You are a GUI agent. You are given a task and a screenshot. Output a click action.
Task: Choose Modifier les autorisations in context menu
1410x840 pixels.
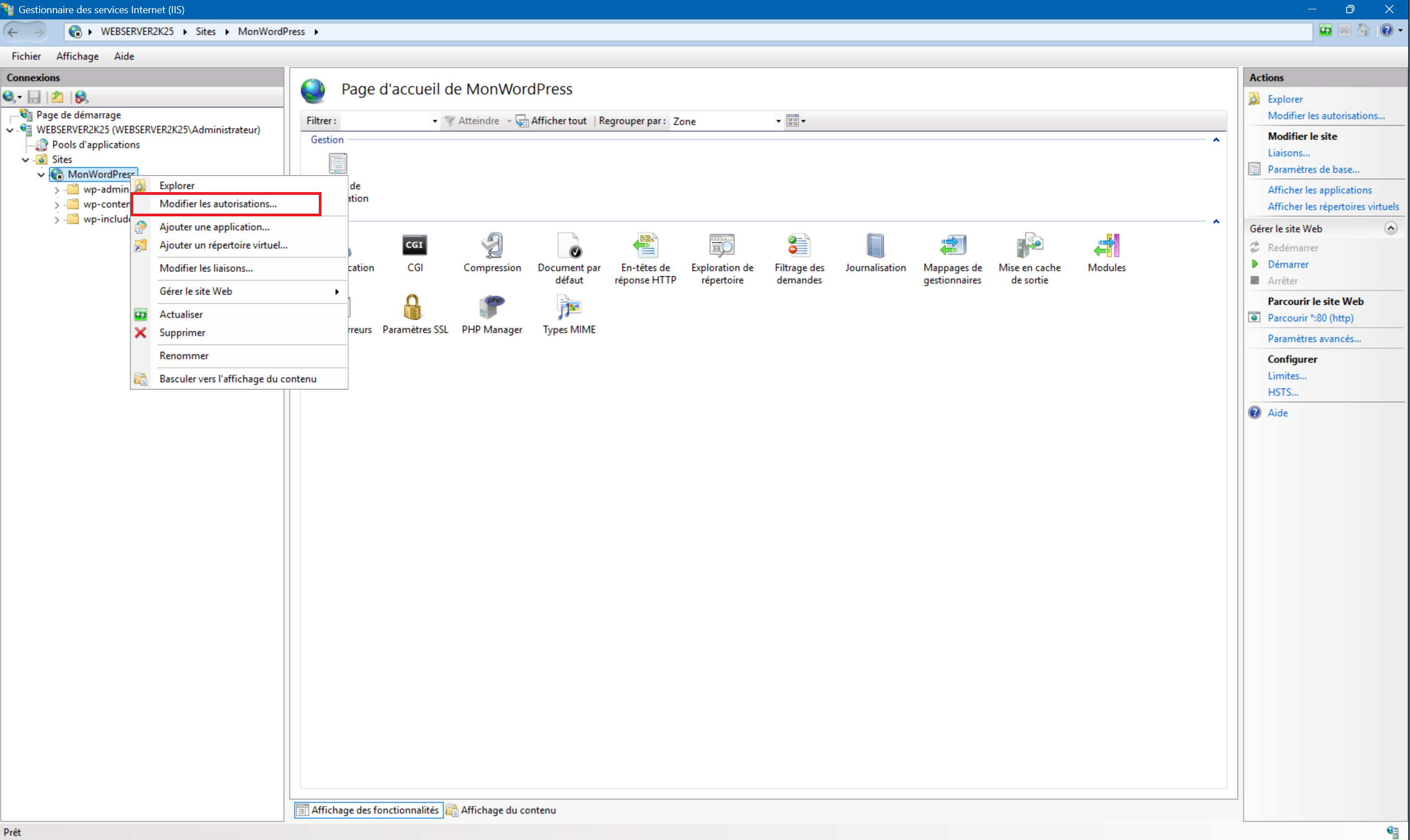click(x=218, y=204)
